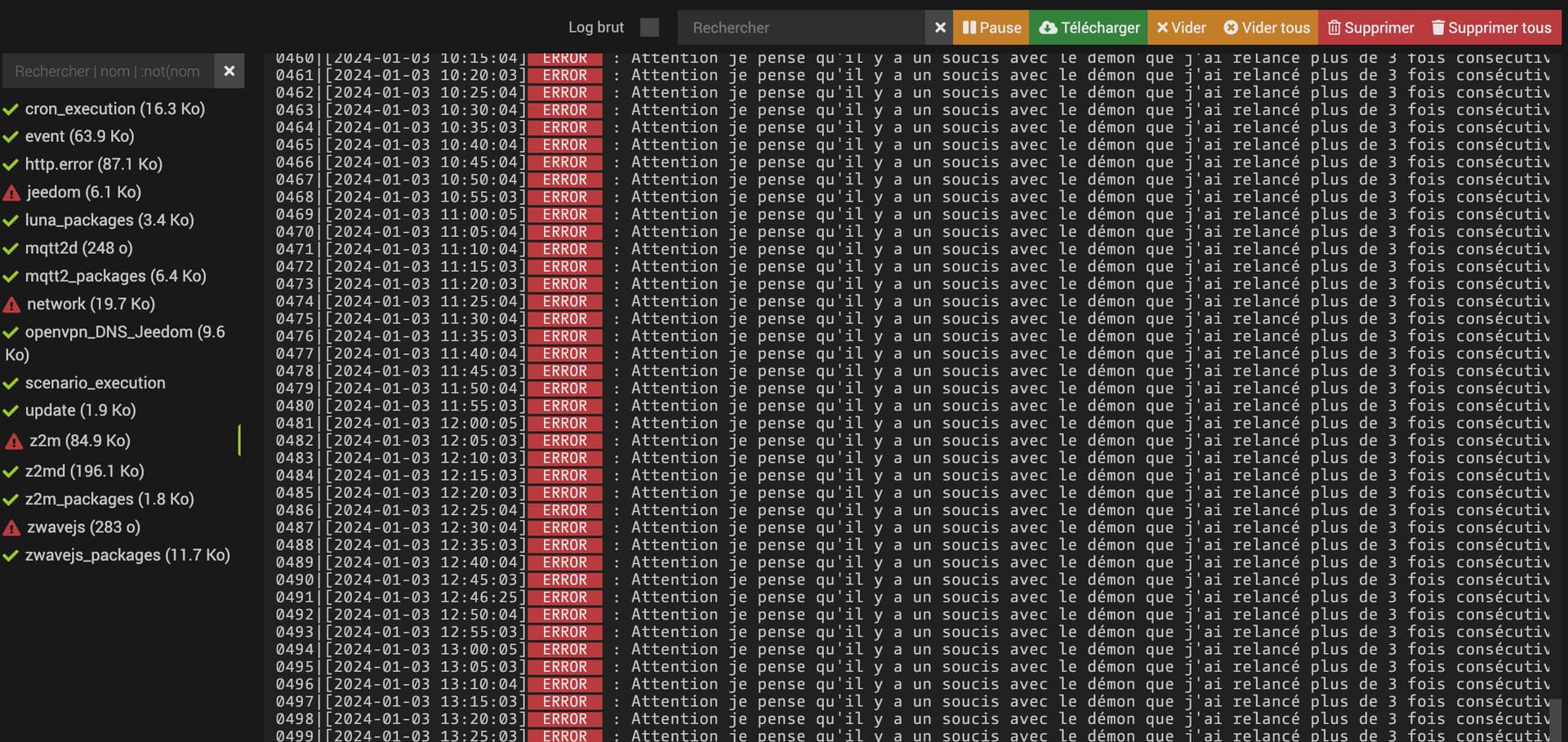Image resolution: width=1568 pixels, height=742 pixels.
Task: Toggle the Log brut checkbox
Action: point(649,28)
